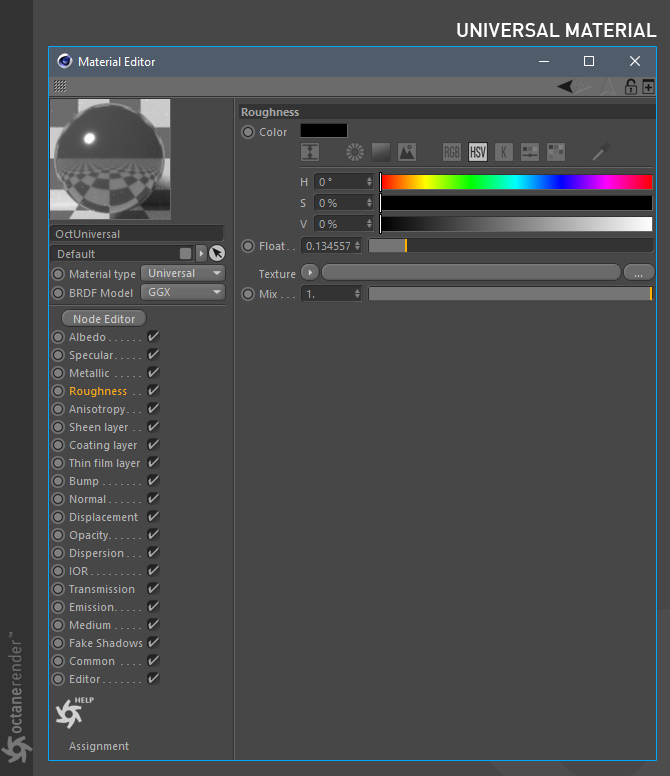The image size is (670, 776).
Task: Select the Coating layer channel
Action: point(103,445)
